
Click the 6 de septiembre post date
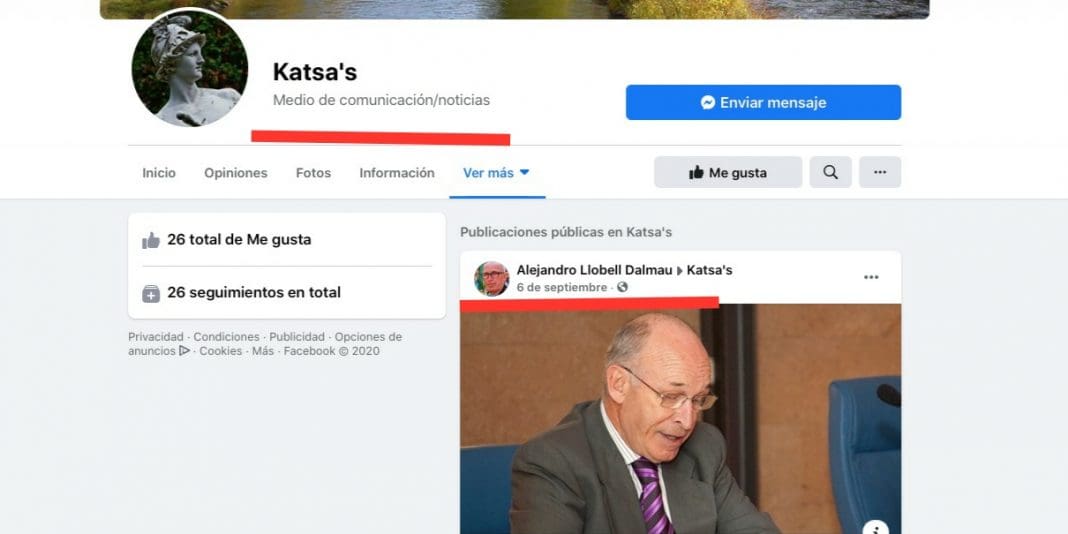562,287
